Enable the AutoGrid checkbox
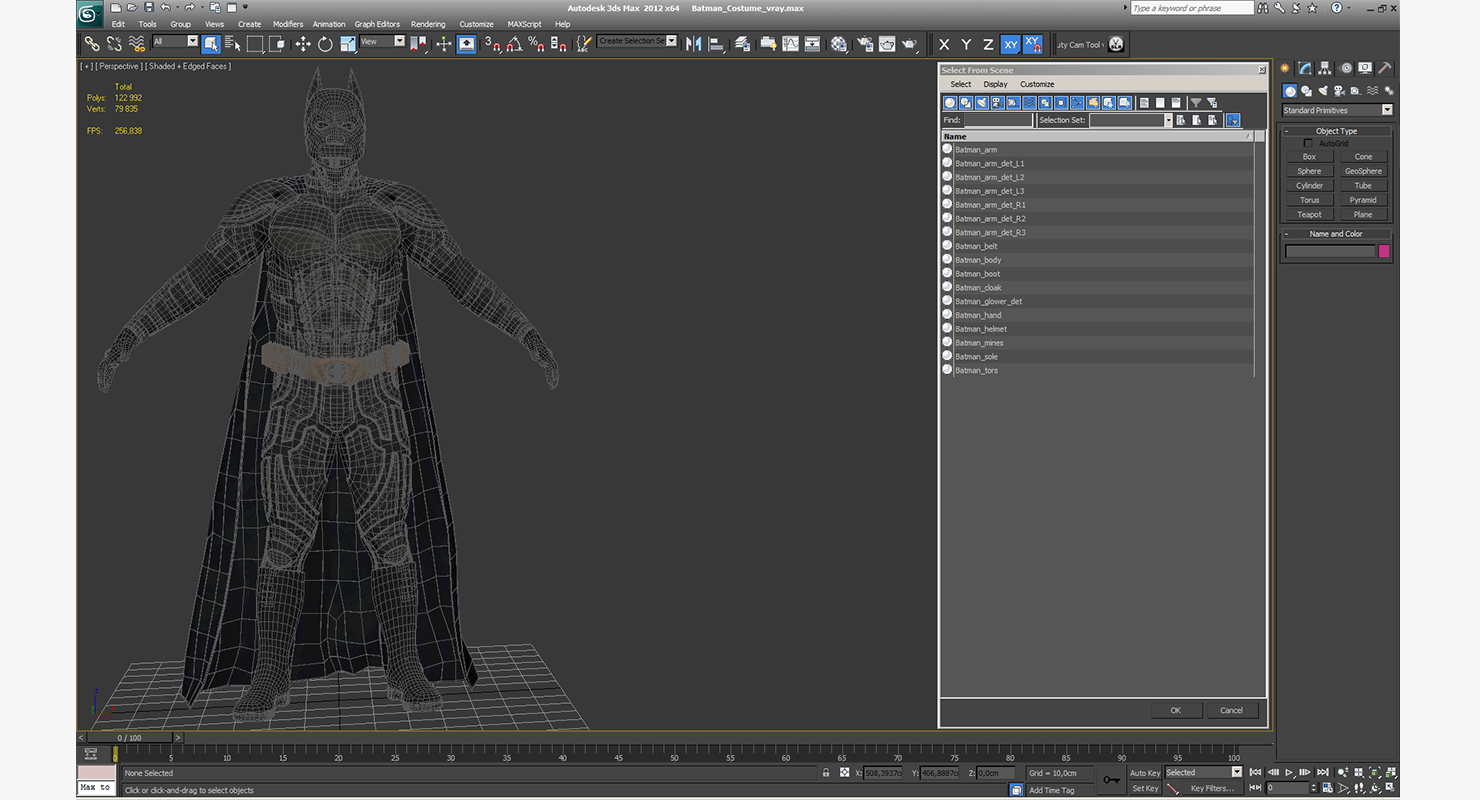The image size is (1480, 800). point(1308,143)
